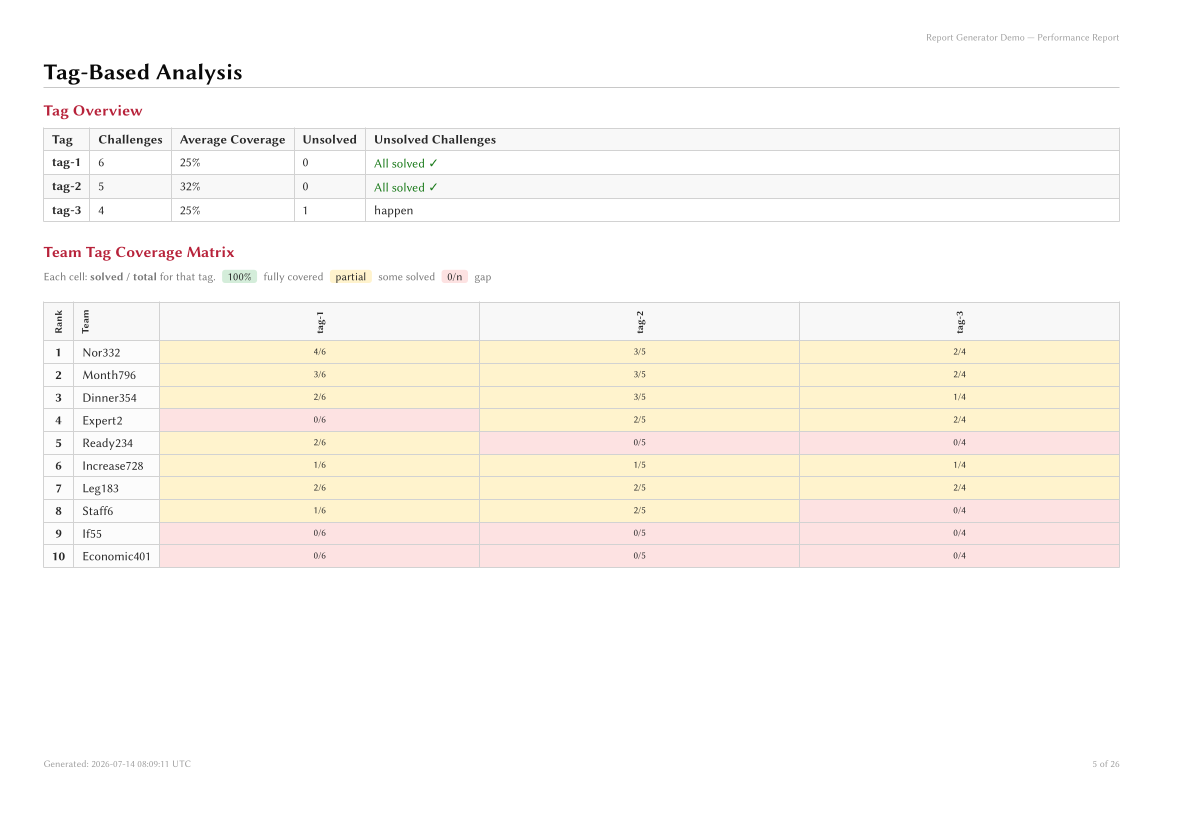The width and height of the screenshot is (1179, 815).
Task: Click Dinner354's 1/4 tag-3 cell
Action: [959, 397]
